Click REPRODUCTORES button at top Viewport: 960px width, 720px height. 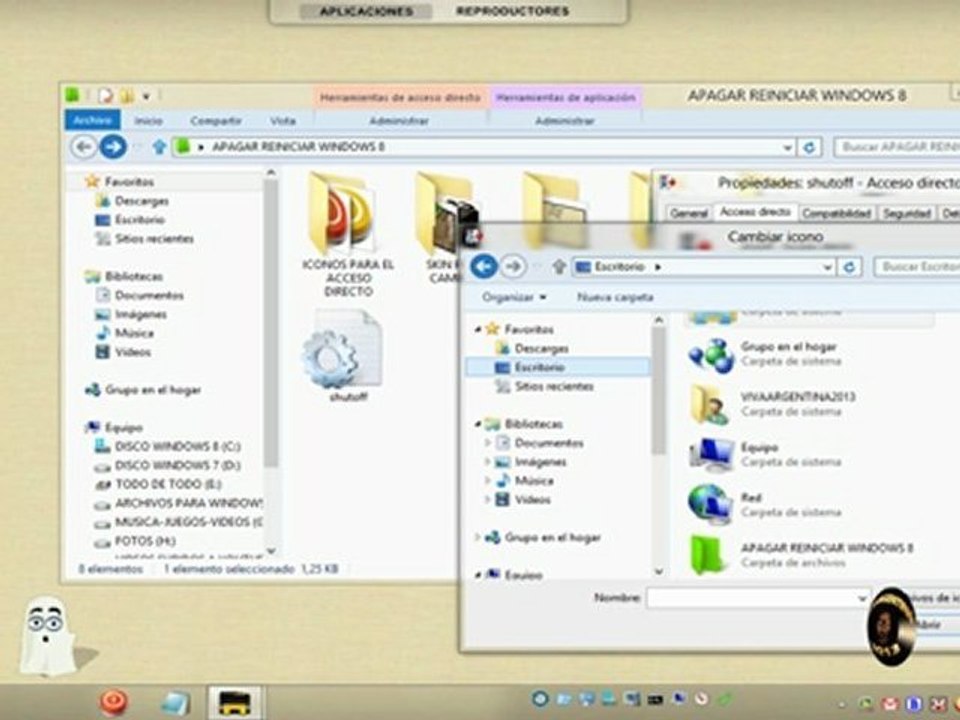coord(513,11)
